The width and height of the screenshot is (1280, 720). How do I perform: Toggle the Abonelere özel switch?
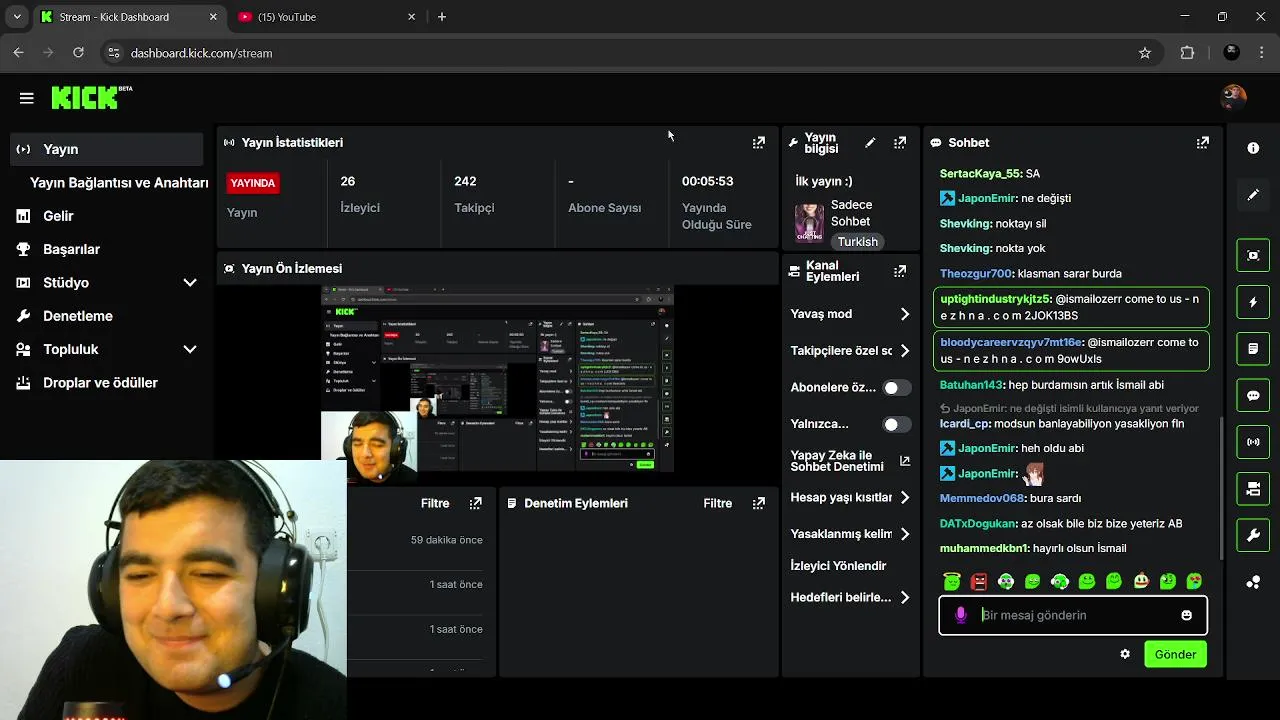[897, 387]
